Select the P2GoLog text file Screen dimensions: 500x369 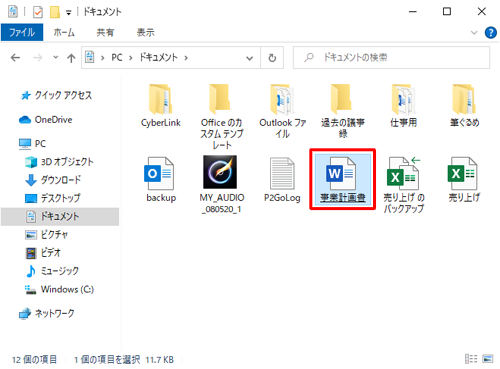[x=282, y=180]
